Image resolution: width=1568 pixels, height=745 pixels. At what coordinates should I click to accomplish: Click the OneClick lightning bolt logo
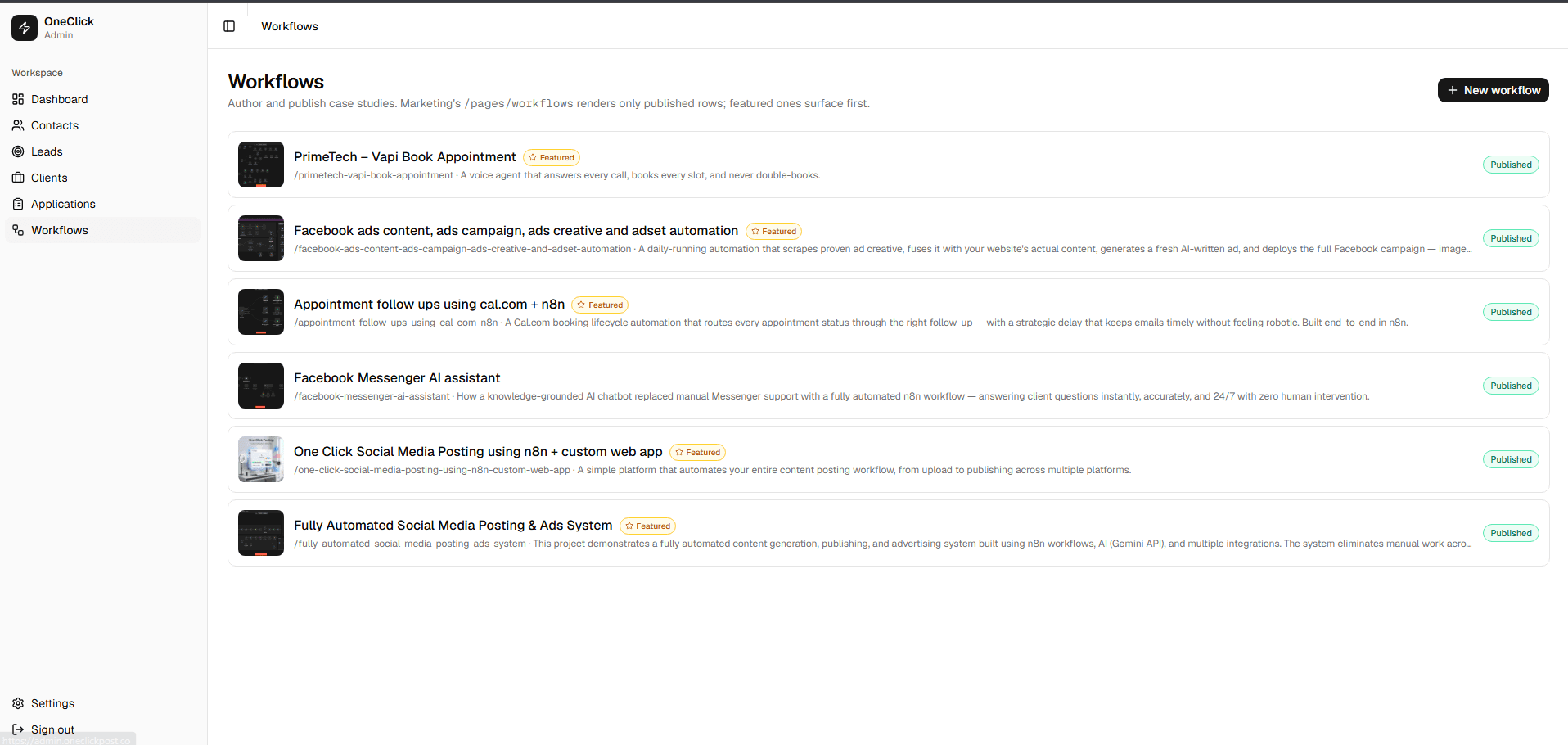(x=25, y=28)
